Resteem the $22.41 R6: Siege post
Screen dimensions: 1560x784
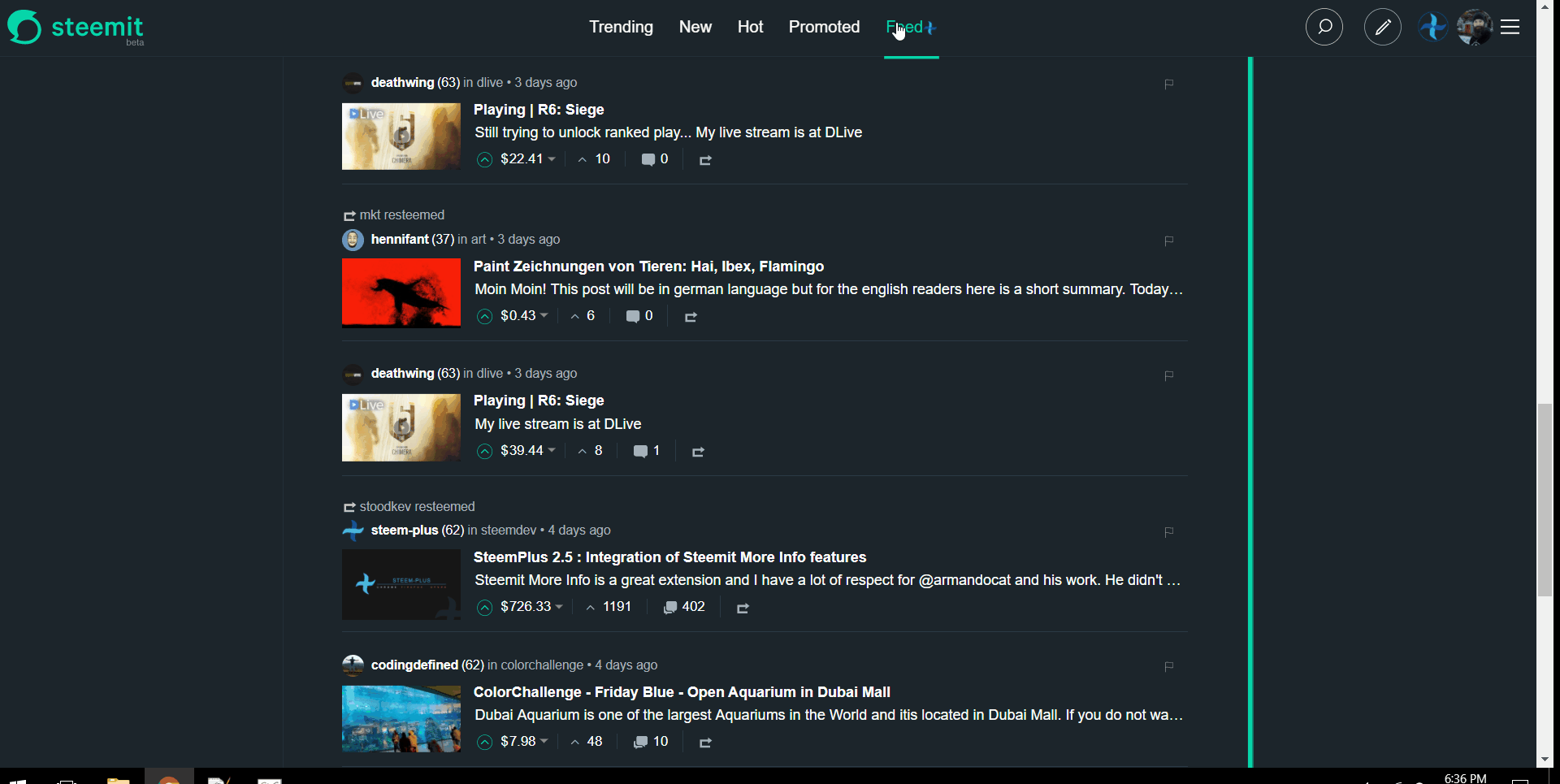[705, 160]
